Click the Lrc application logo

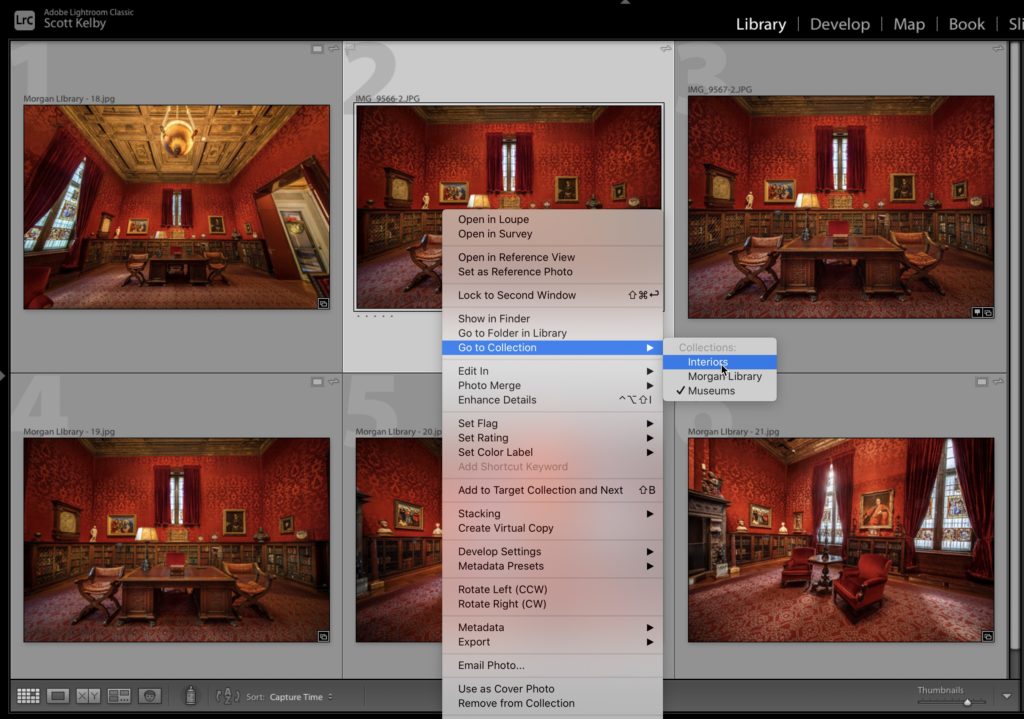tap(25, 20)
